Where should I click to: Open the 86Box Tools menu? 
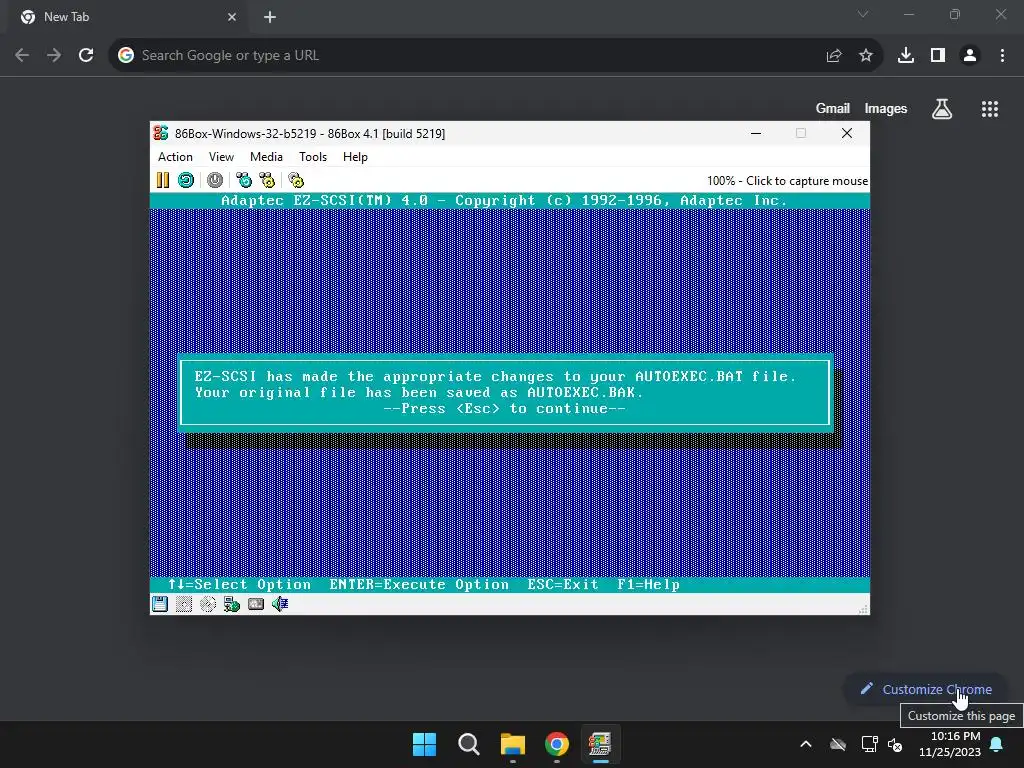coord(313,157)
